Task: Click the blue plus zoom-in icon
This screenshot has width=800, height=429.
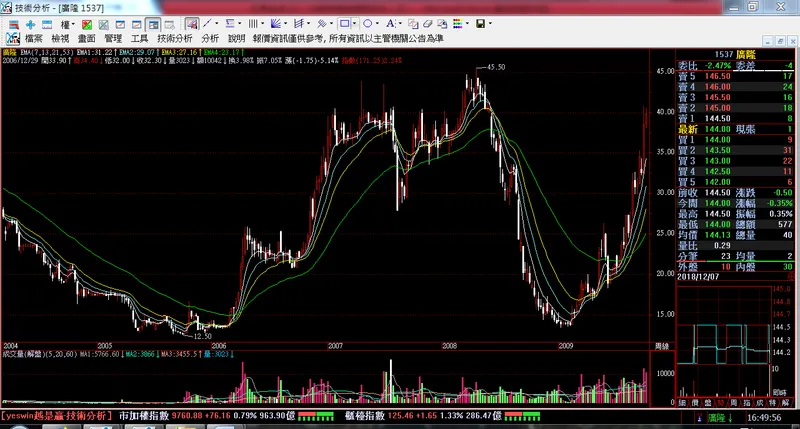Action: click(x=31, y=23)
